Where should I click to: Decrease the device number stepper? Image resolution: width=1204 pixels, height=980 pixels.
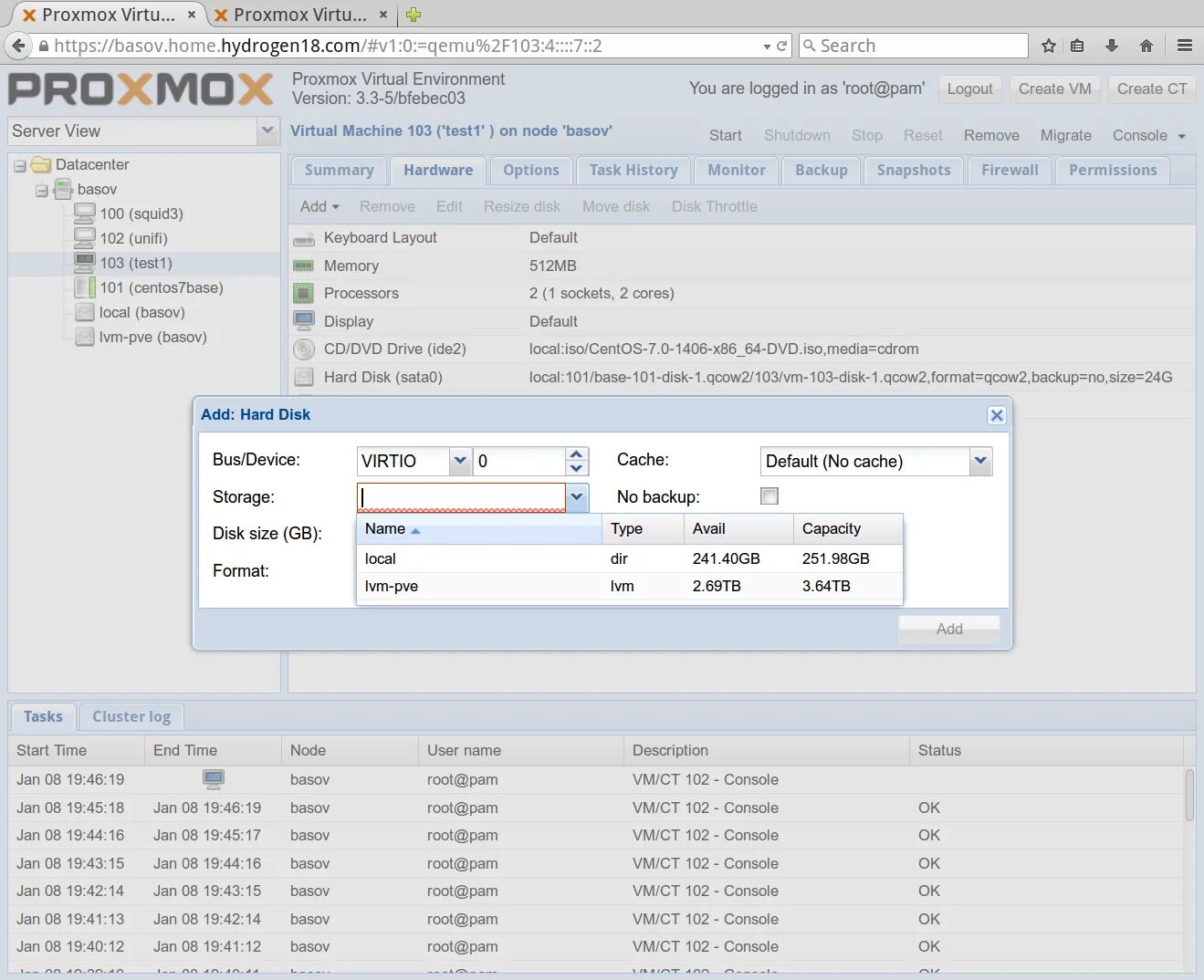coord(576,468)
